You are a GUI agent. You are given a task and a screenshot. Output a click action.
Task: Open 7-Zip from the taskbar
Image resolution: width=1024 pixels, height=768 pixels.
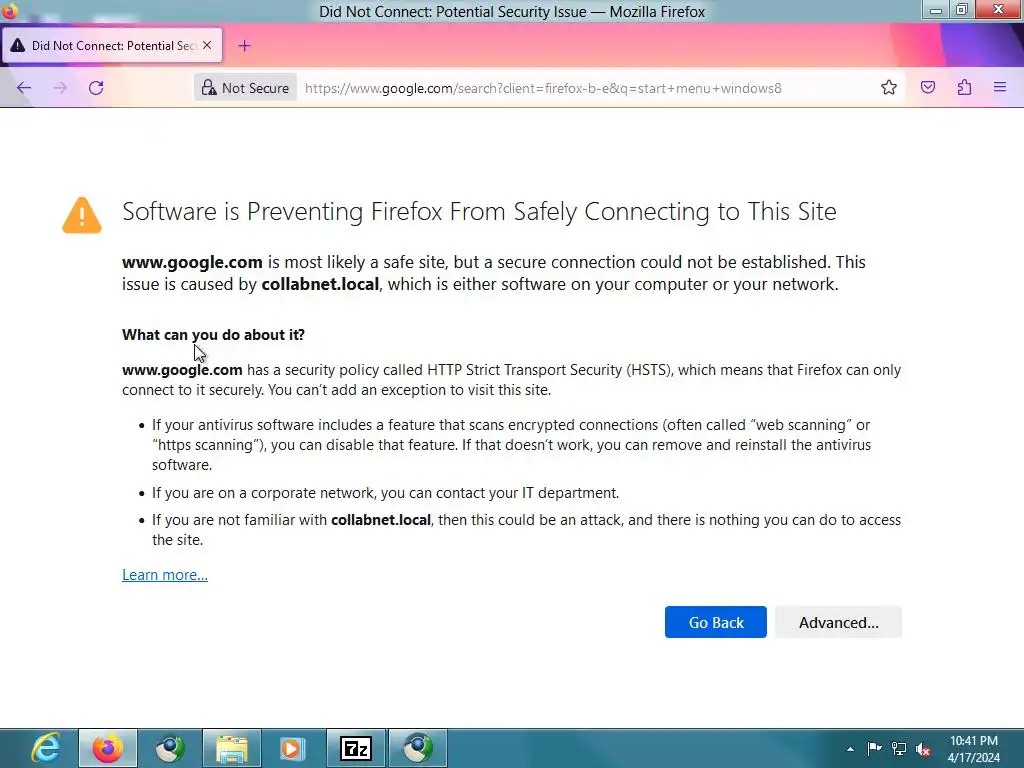coord(355,748)
